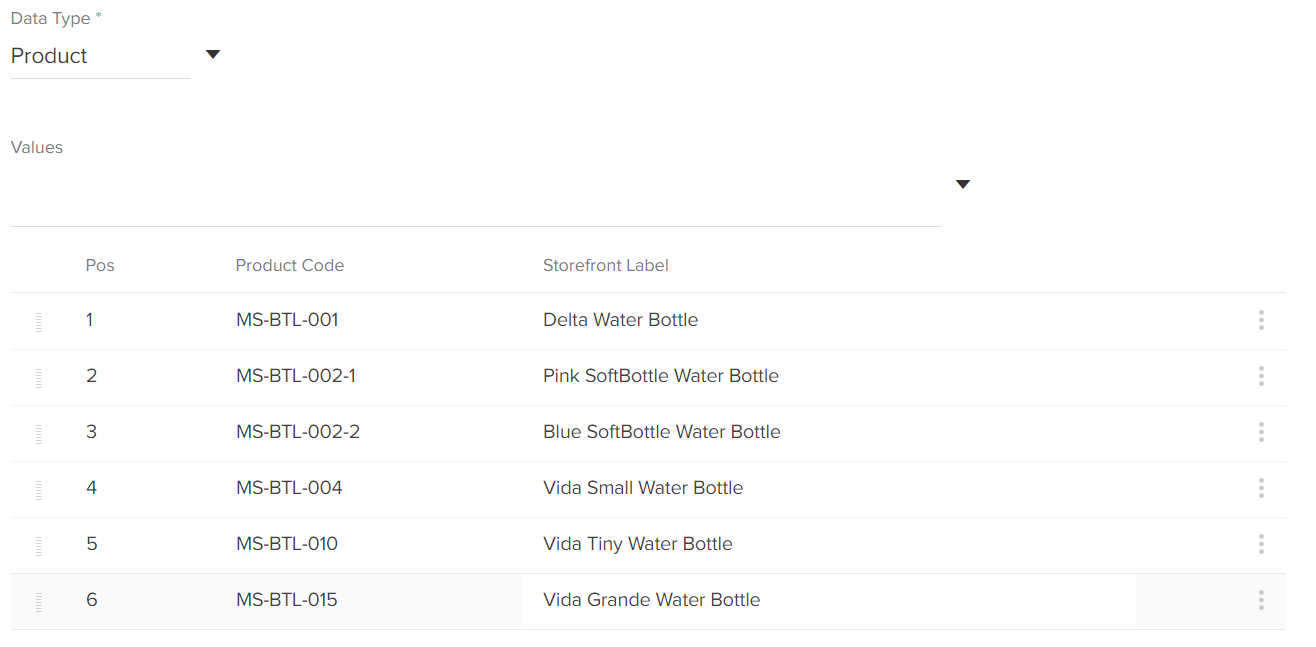This screenshot has width=1316, height=647.
Task: Click the Storefront Label column header
Action: tap(605, 265)
